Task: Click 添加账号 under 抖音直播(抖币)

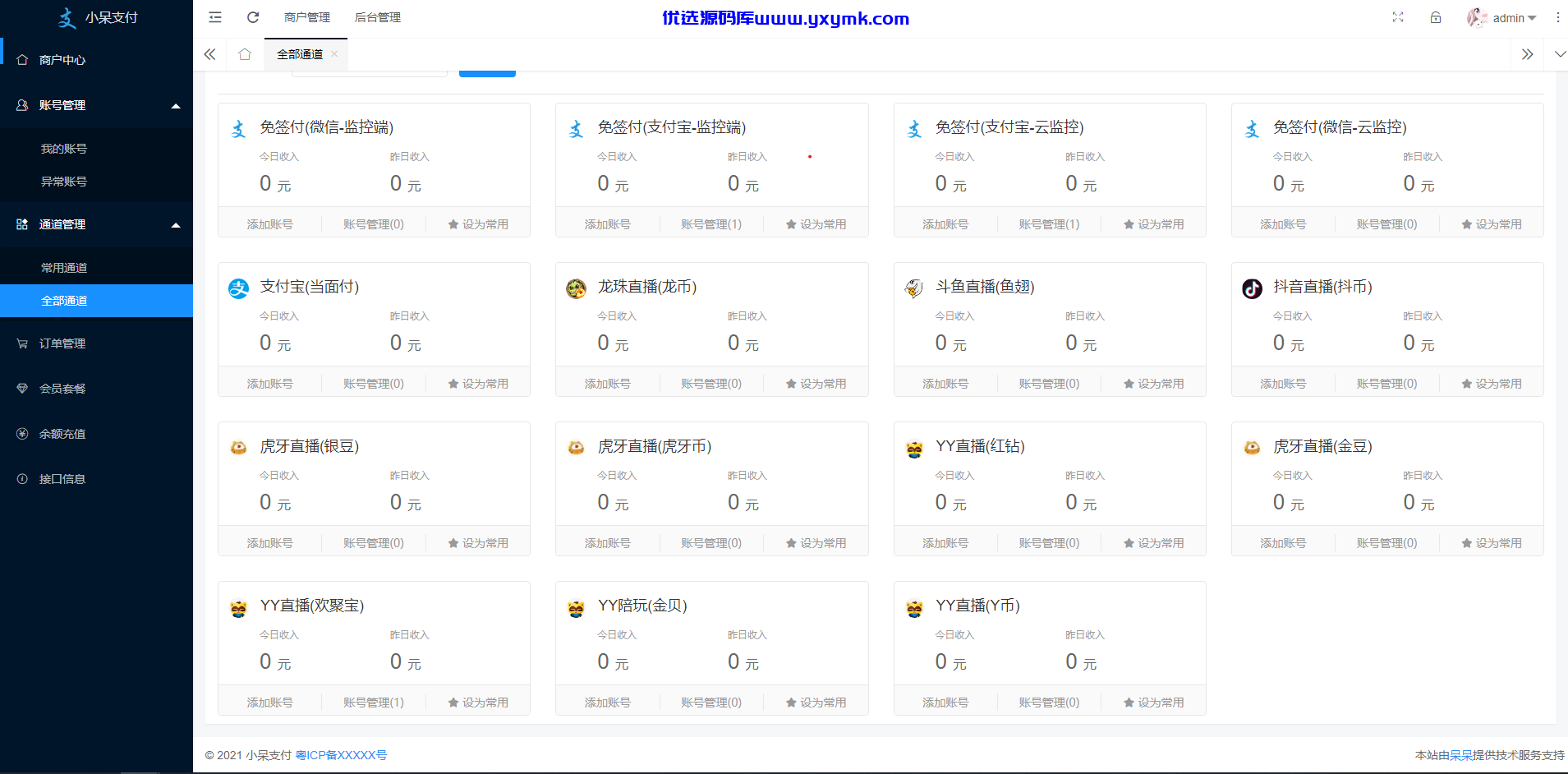Action: 1283,384
